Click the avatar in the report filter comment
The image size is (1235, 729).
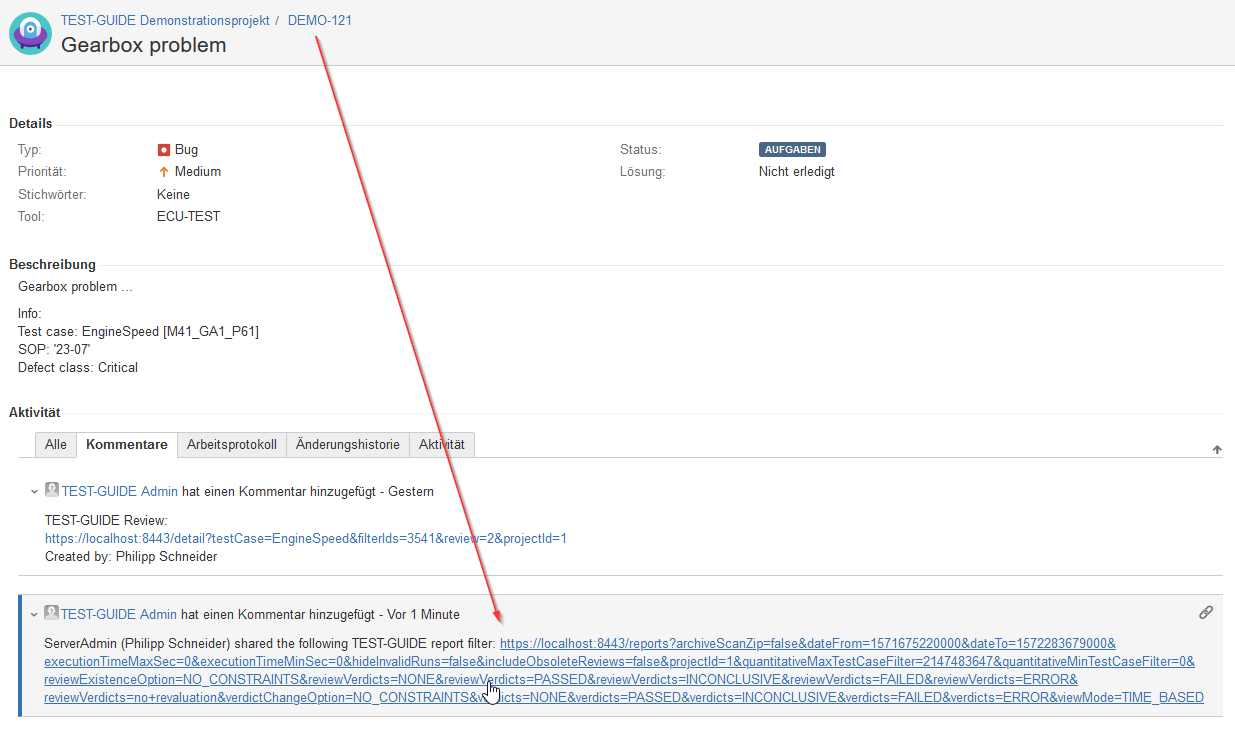coord(52,613)
